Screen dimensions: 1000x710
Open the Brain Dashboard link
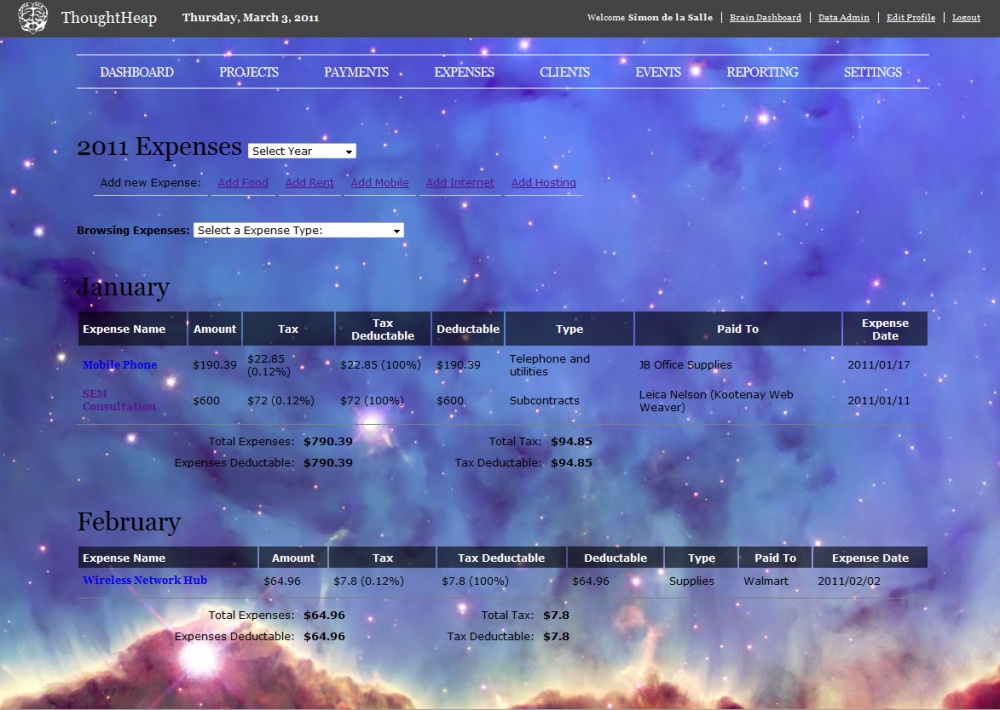pos(765,18)
